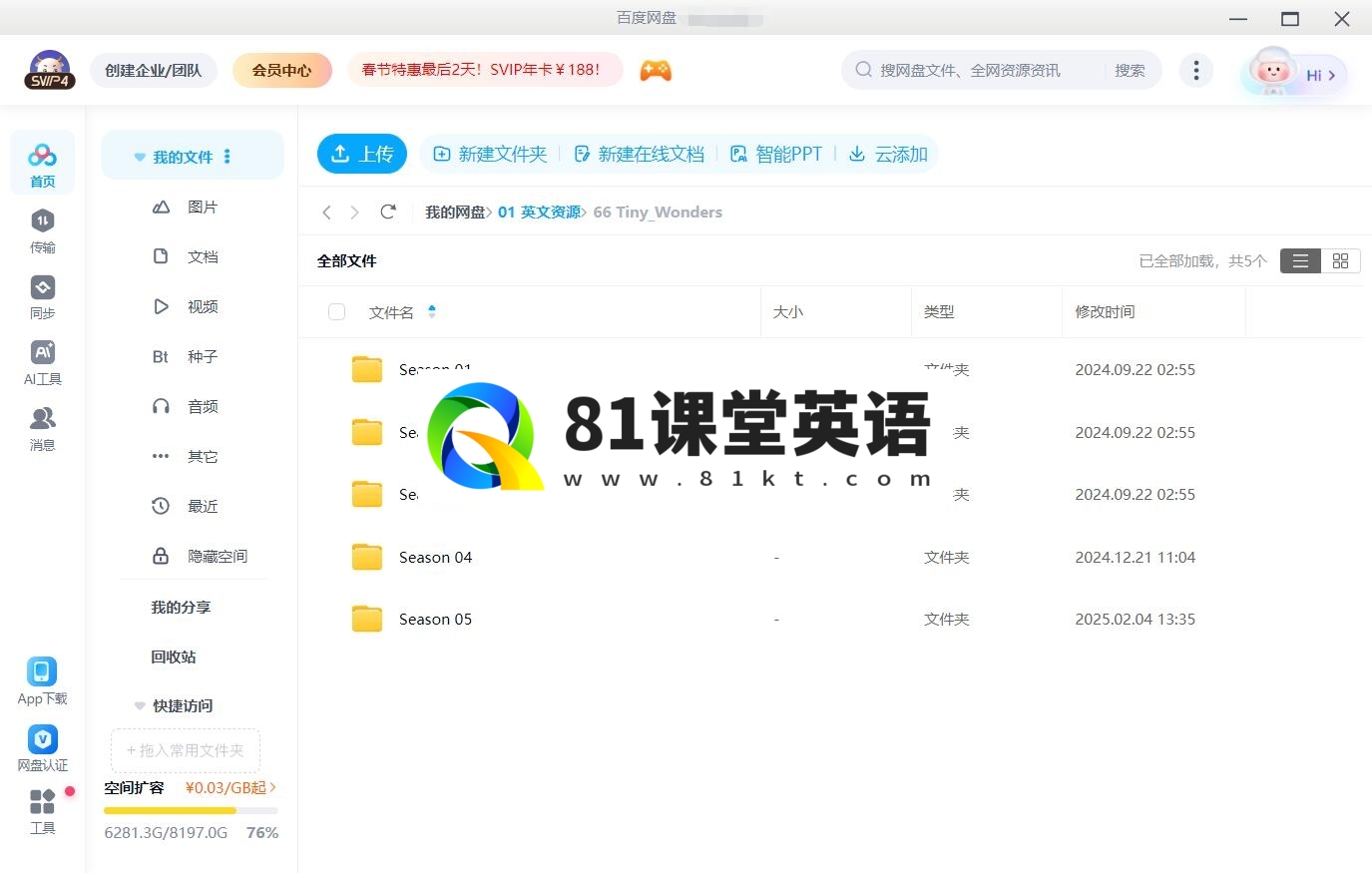This screenshot has height=873, width=1372.
Task: Open 会员中心
Action: point(281,70)
